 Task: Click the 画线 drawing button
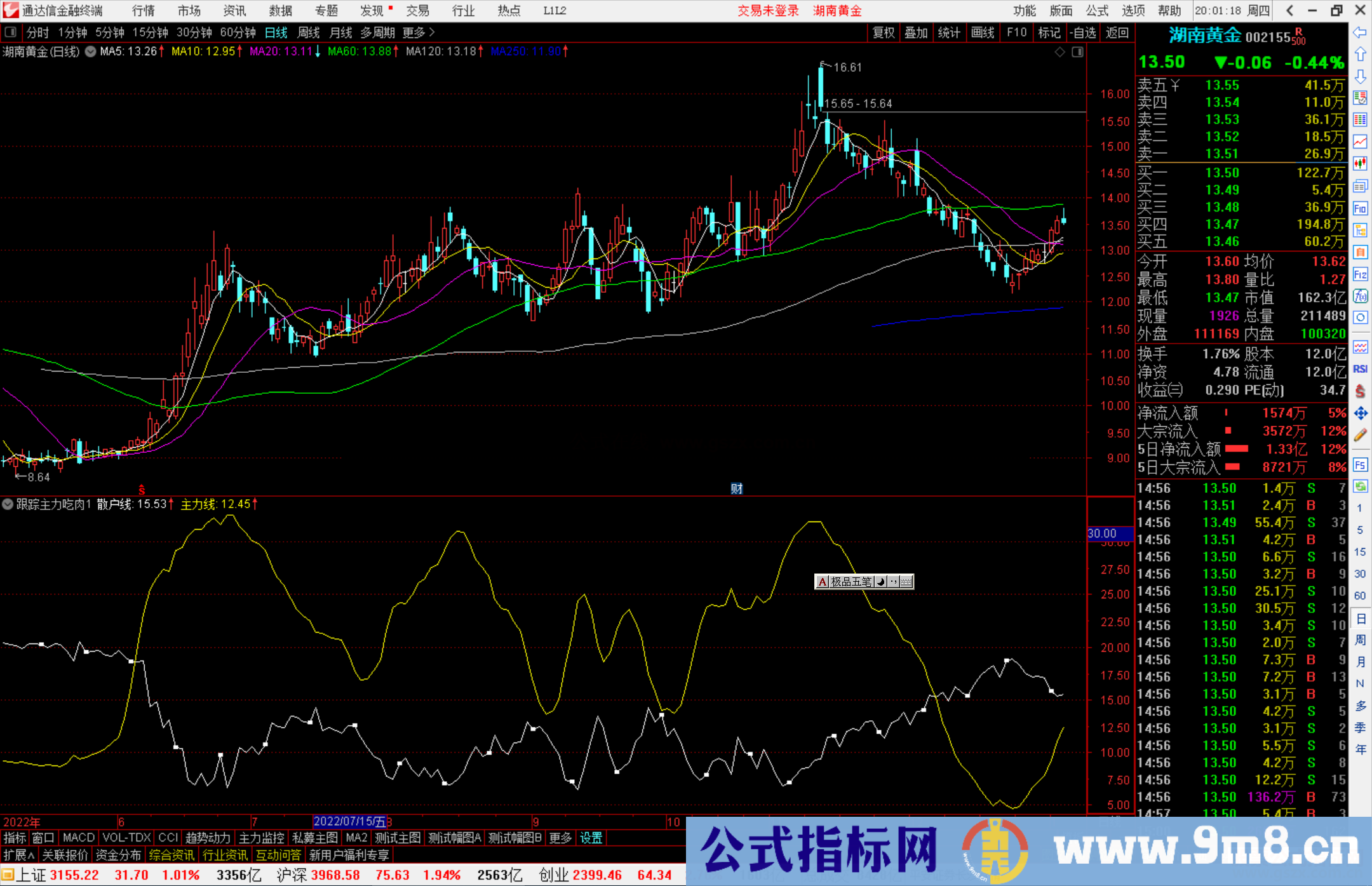983,32
